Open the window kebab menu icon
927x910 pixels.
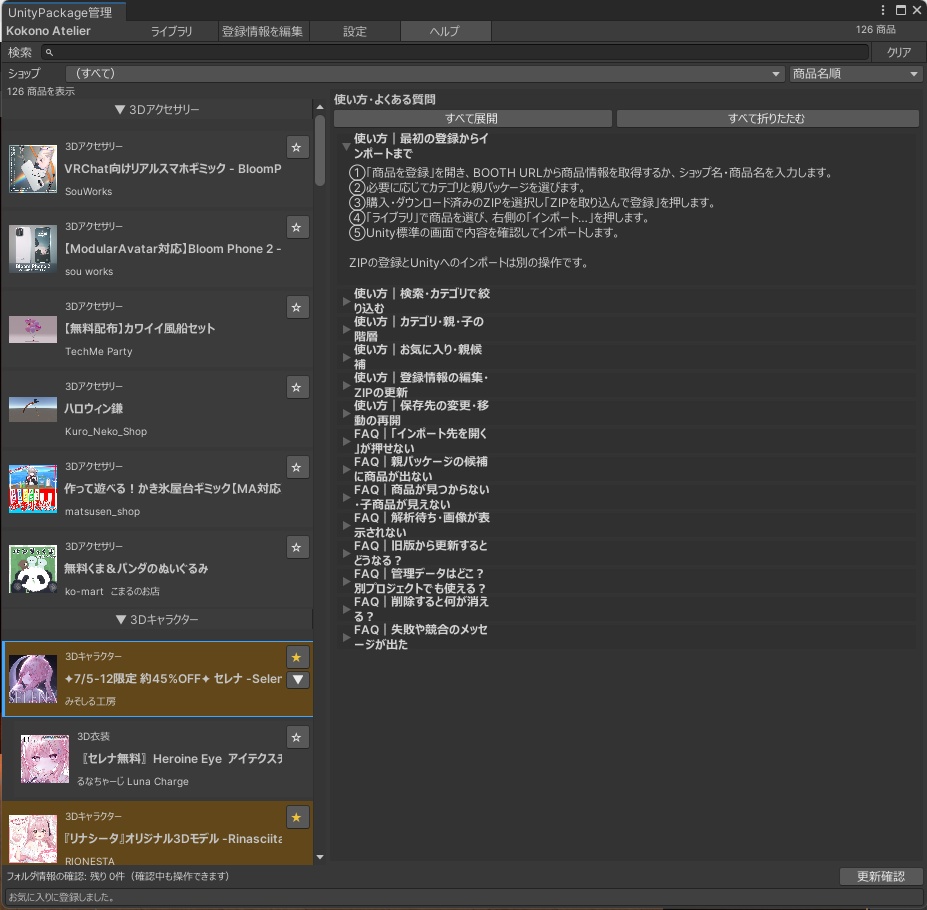coord(883,10)
